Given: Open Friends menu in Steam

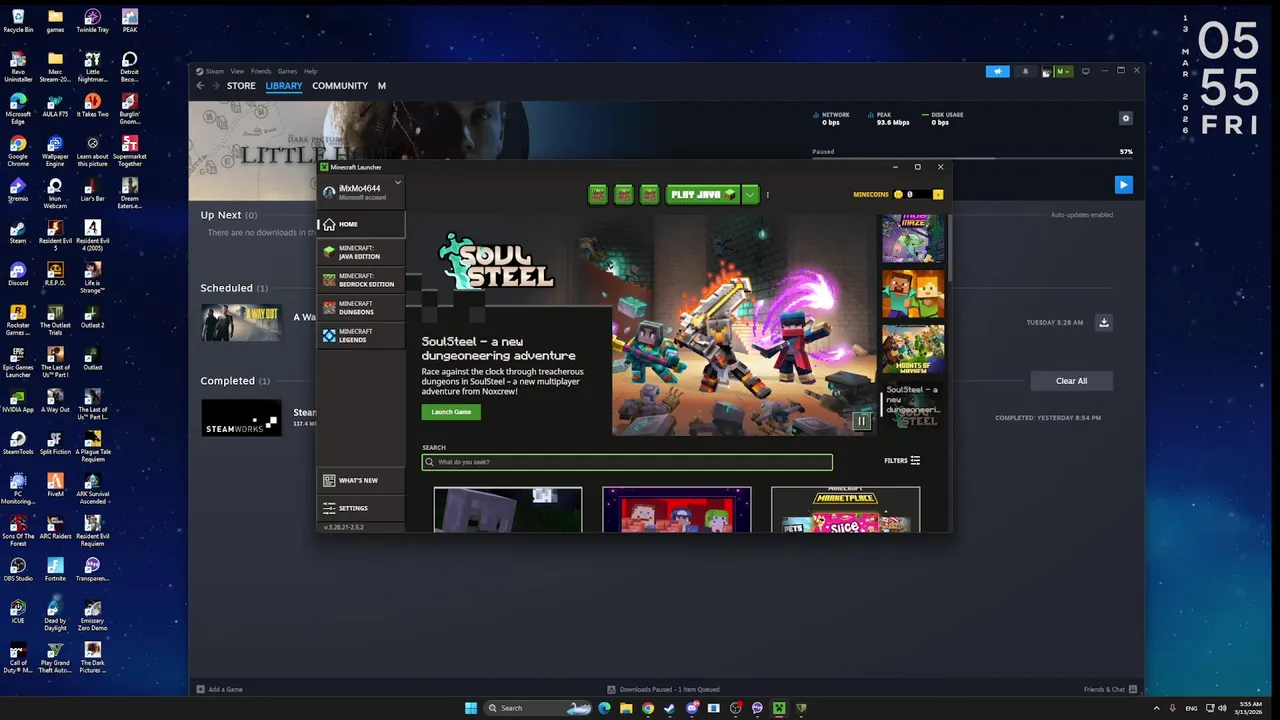Looking at the screenshot, I should (261, 71).
